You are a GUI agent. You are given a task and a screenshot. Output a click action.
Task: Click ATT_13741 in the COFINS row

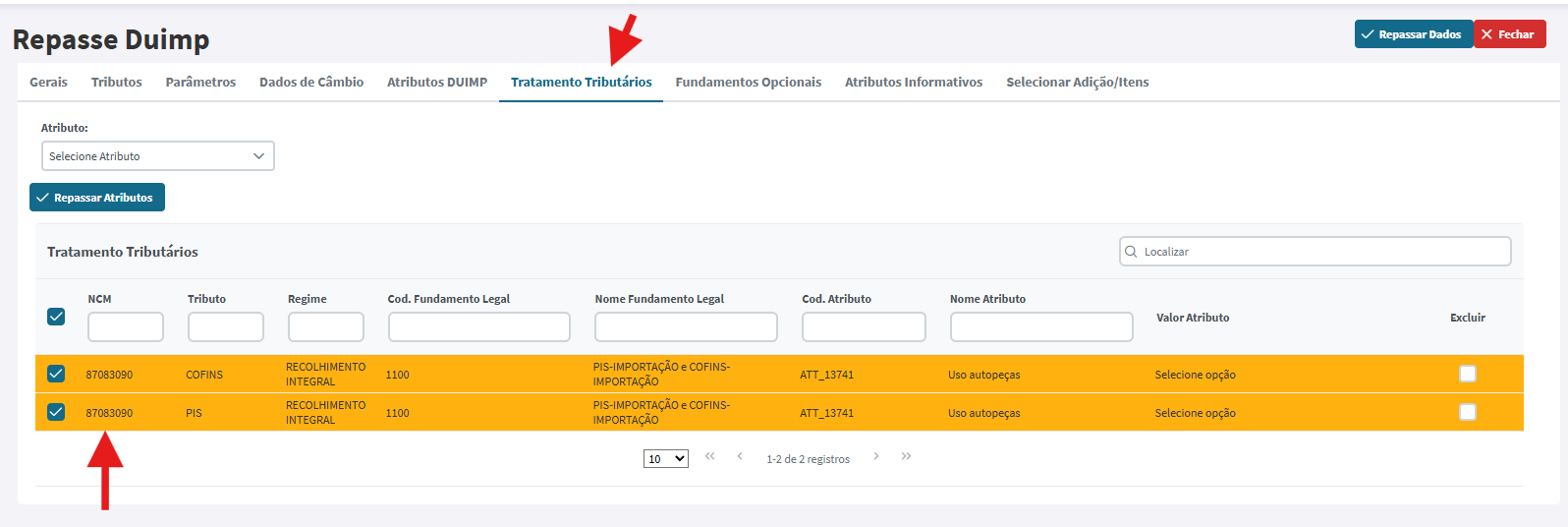pyautogui.click(x=826, y=375)
